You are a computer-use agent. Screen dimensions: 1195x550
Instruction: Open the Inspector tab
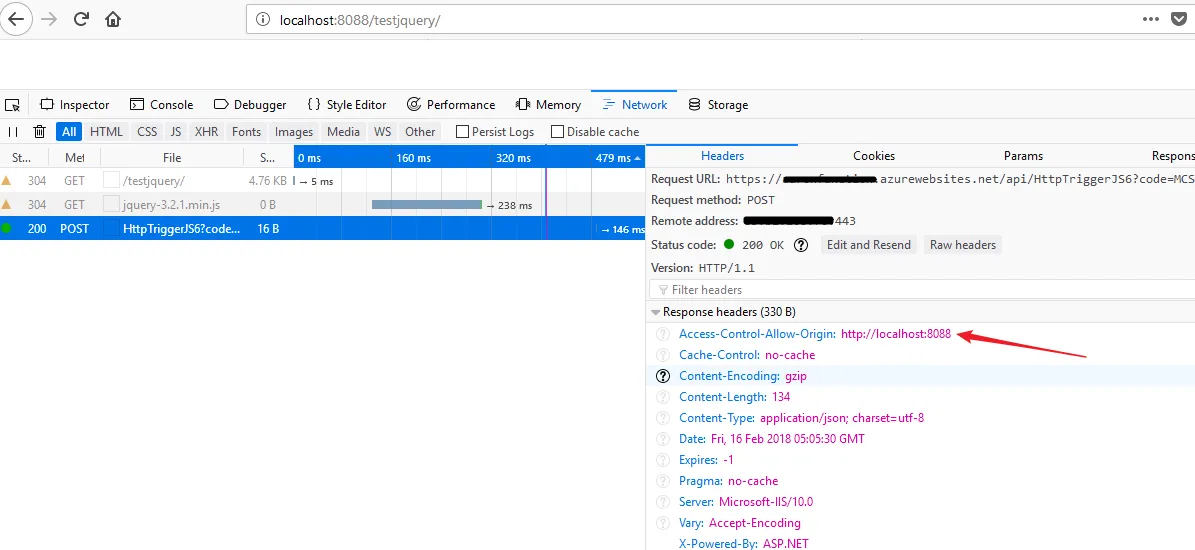tap(75, 105)
